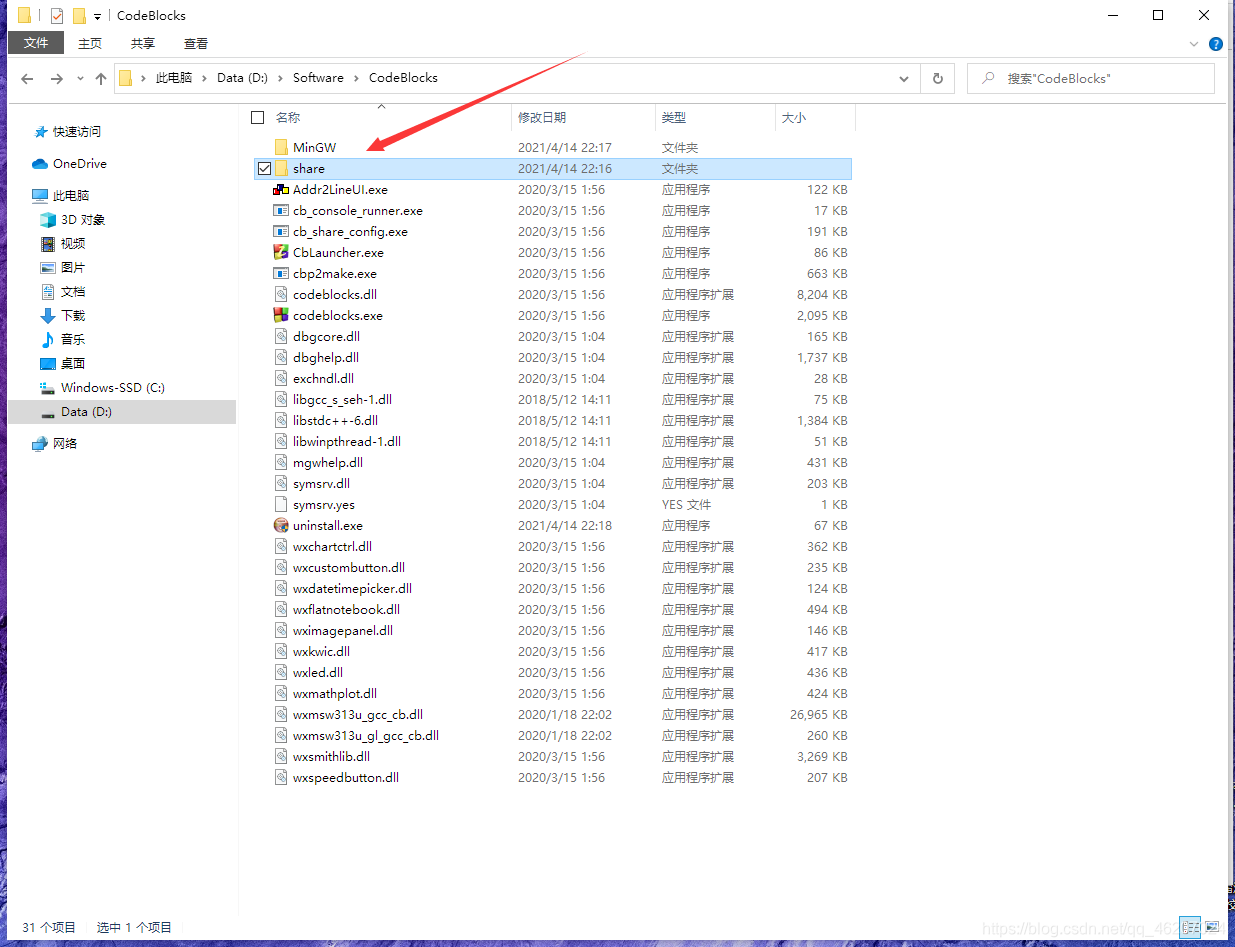1235x947 pixels.
Task: Sort by 修改日期 column header
Action: [542, 118]
